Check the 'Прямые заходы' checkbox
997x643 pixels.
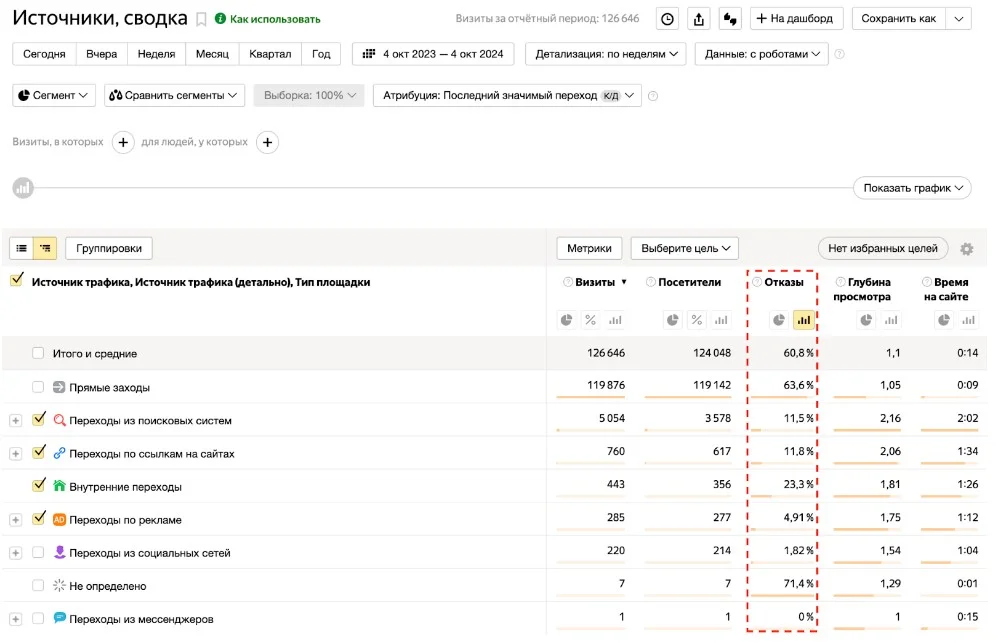coord(38,387)
